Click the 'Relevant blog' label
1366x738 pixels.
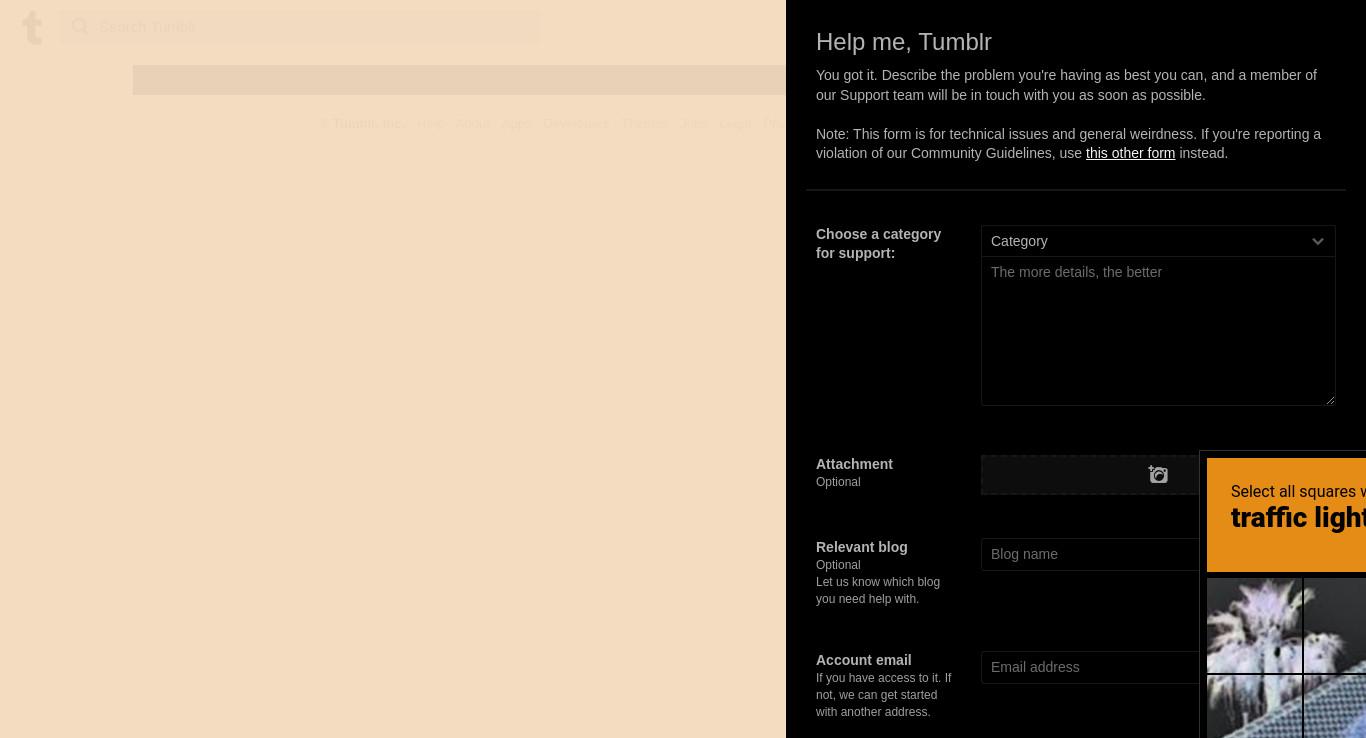click(x=862, y=547)
